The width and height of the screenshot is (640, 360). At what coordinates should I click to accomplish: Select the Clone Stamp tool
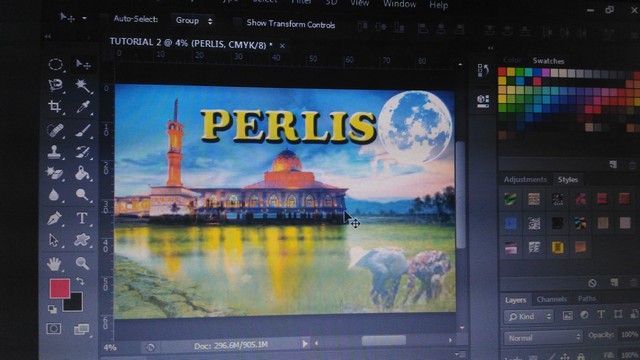54,151
